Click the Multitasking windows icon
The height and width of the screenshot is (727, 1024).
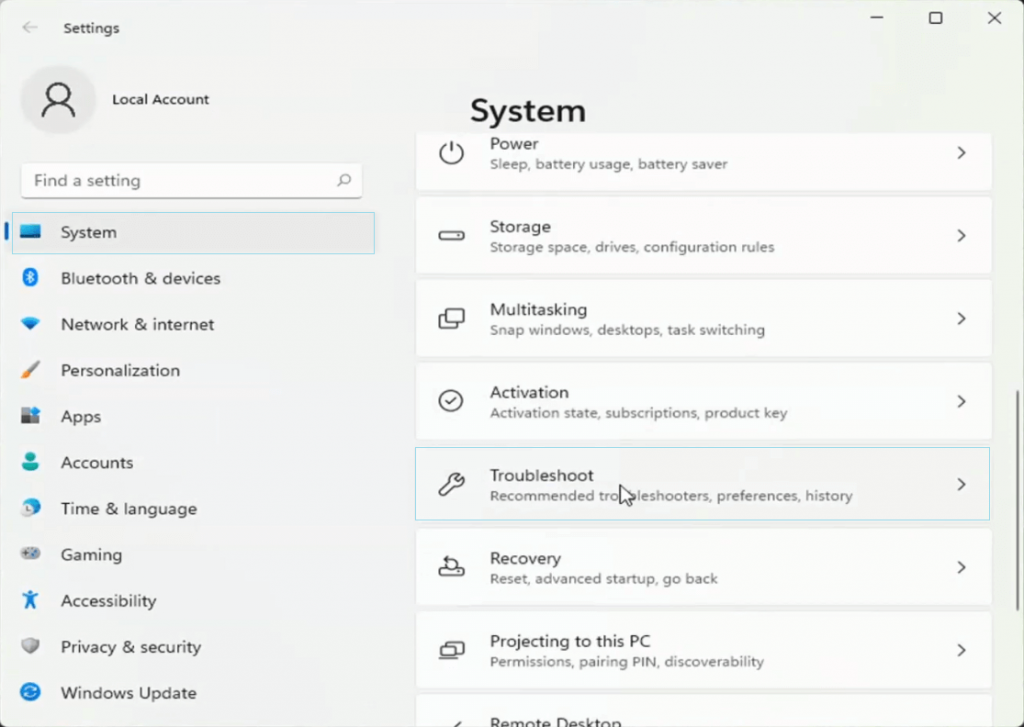[x=451, y=319]
